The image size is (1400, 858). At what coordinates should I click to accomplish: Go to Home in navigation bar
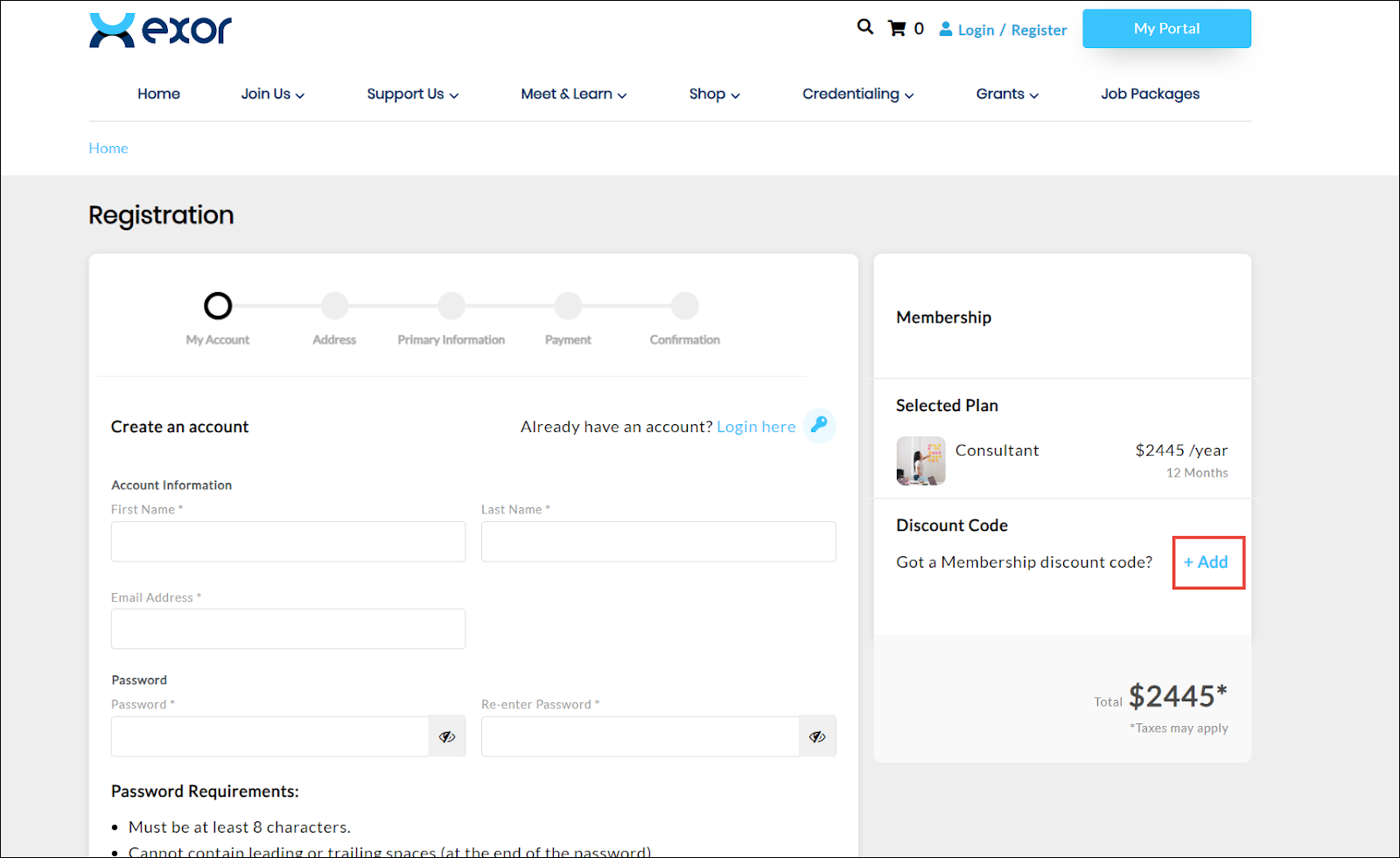point(158,94)
